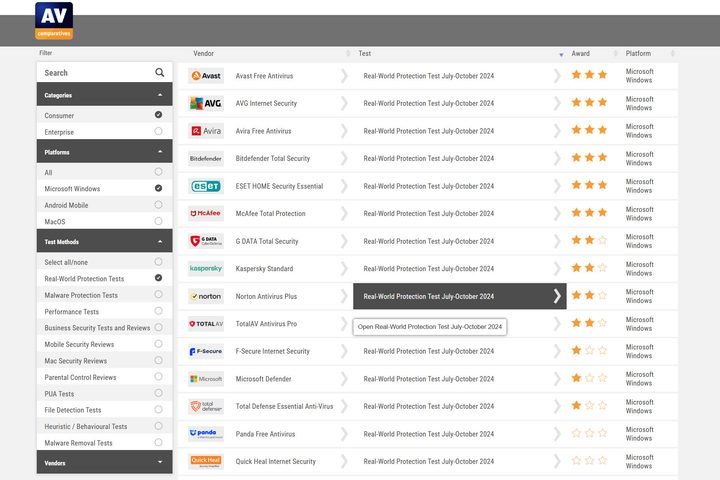
Task: Expand the Vendors filter section
Action: pyautogui.click(x=105, y=462)
